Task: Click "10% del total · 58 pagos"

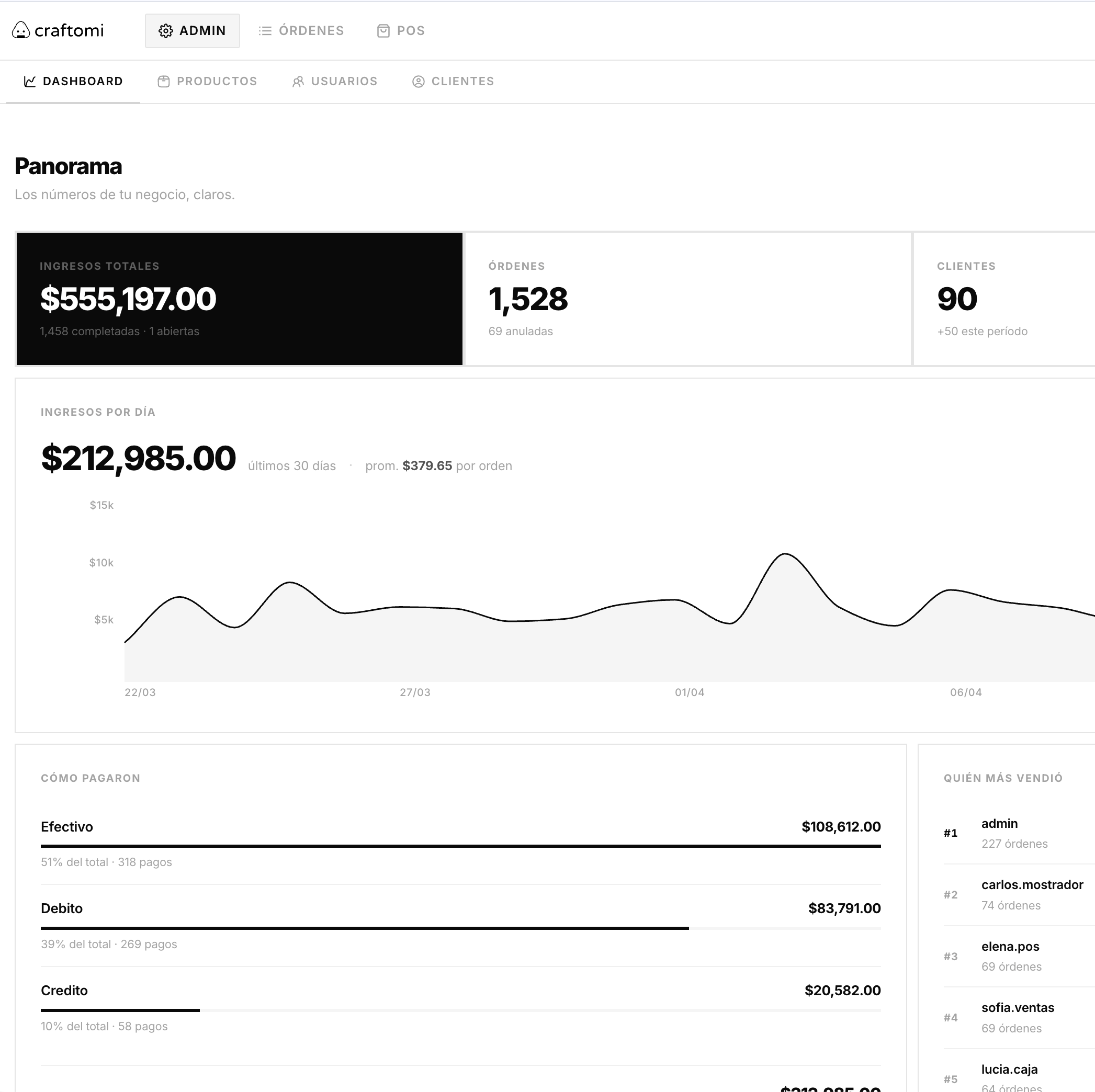Action: (104, 1027)
